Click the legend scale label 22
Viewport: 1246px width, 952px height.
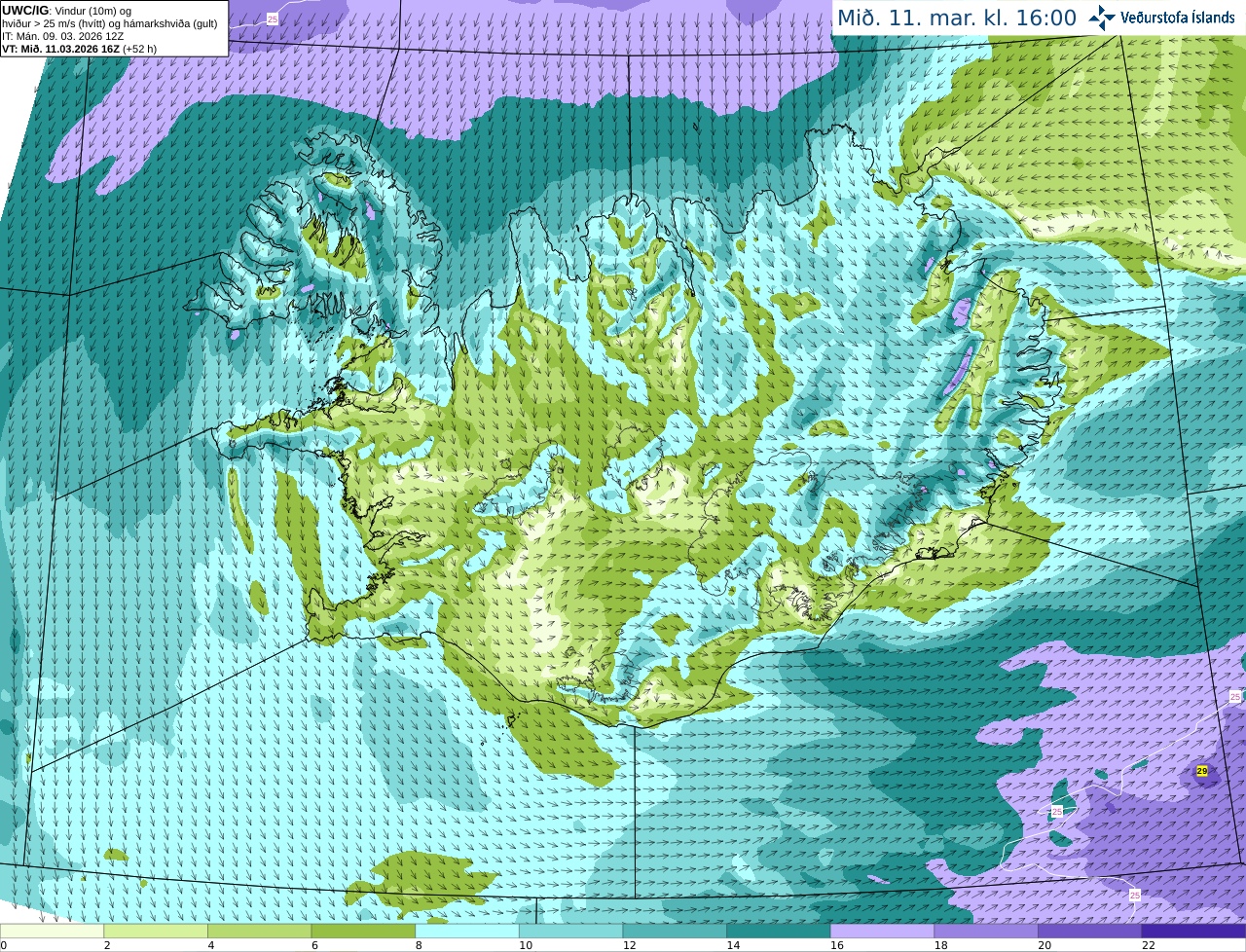click(x=1149, y=945)
